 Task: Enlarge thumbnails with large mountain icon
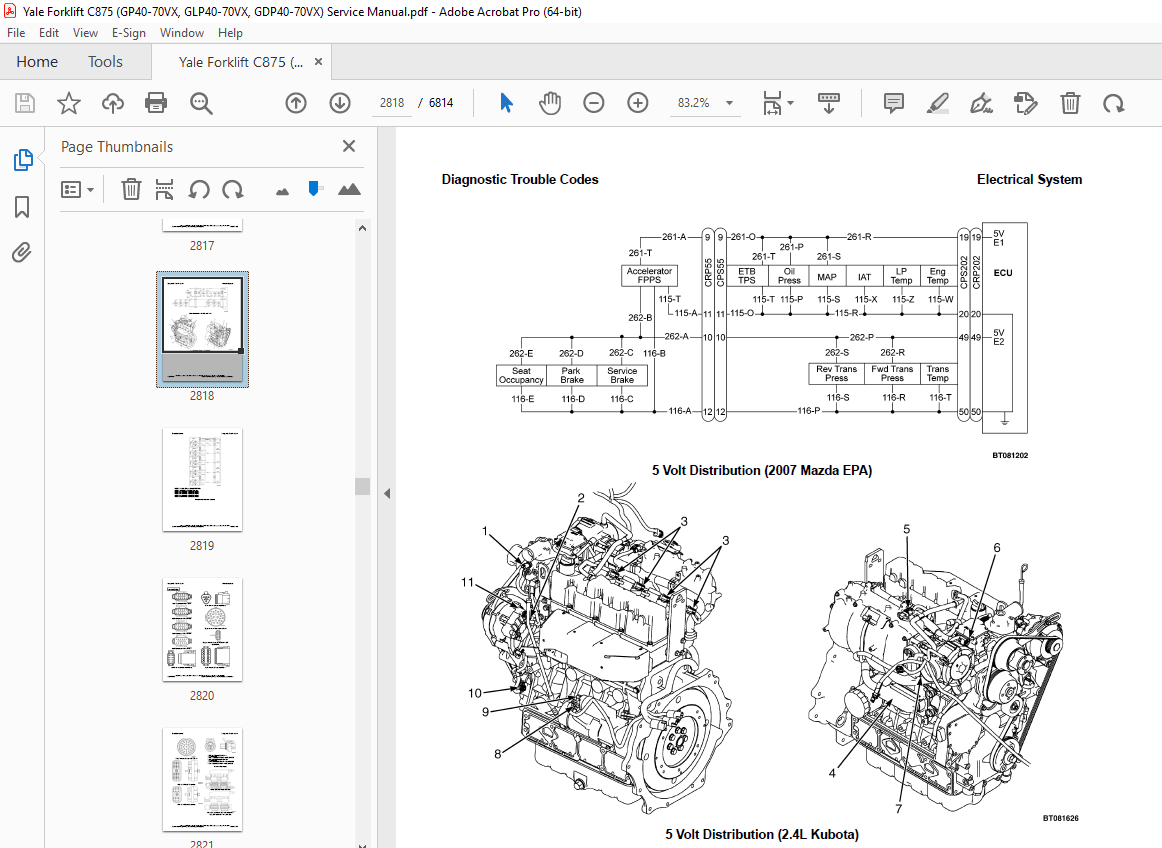pyautogui.click(x=349, y=189)
